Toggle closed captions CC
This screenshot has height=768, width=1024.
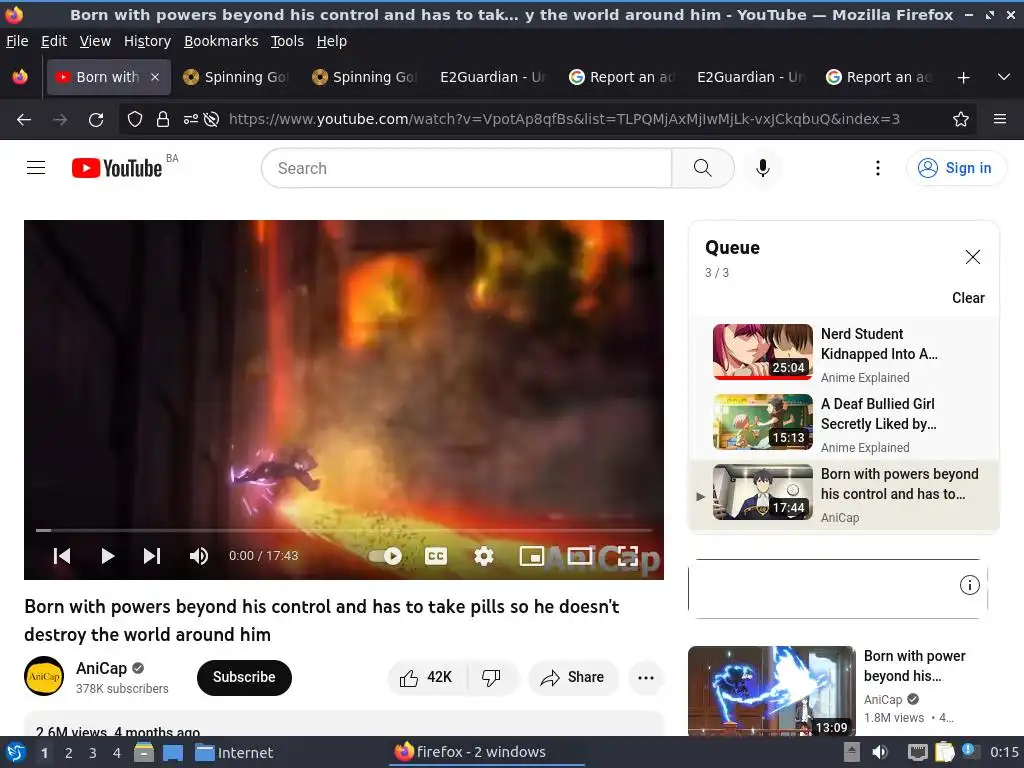tap(436, 556)
